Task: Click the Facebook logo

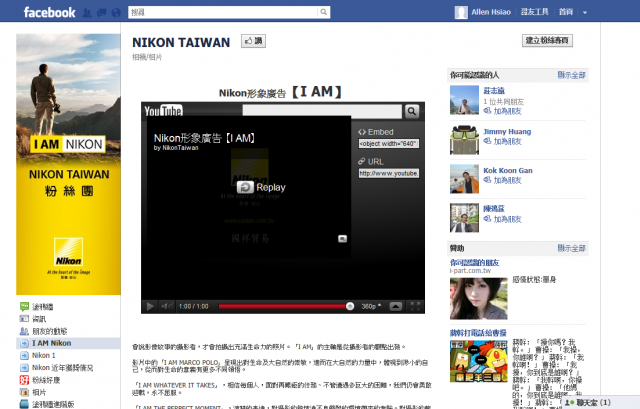Action: tap(49, 13)
